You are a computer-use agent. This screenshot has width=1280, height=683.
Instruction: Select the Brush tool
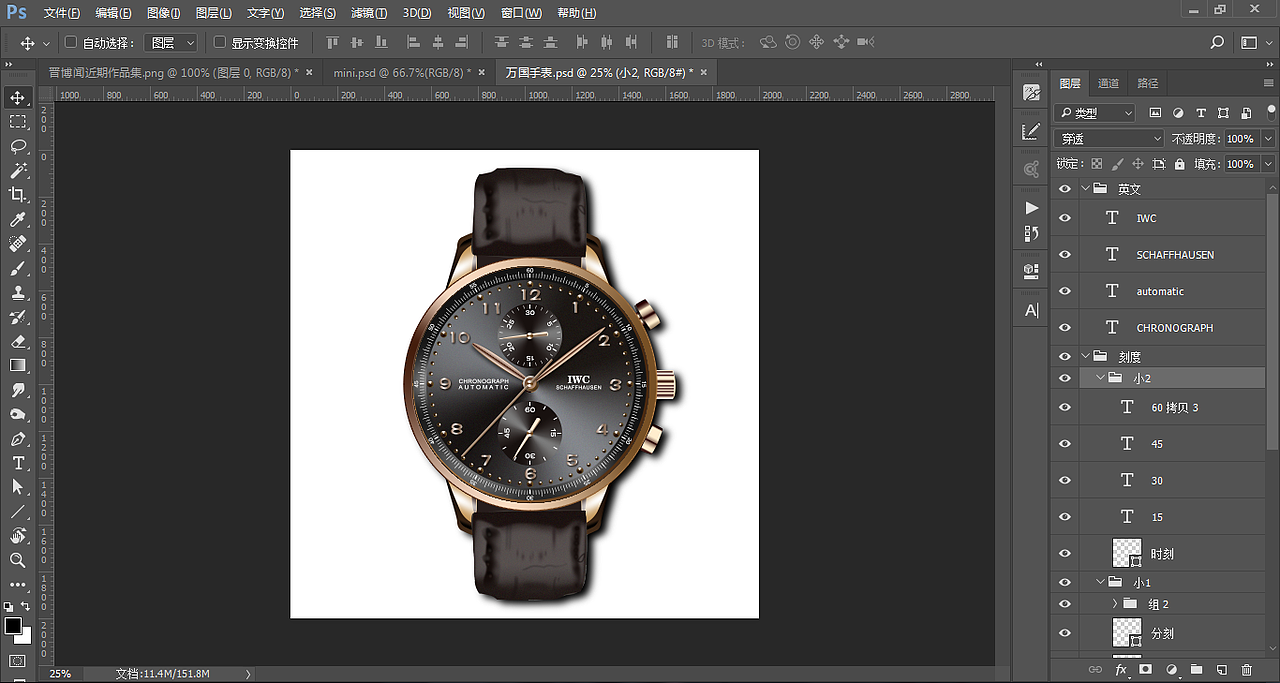tap(18, 268)
